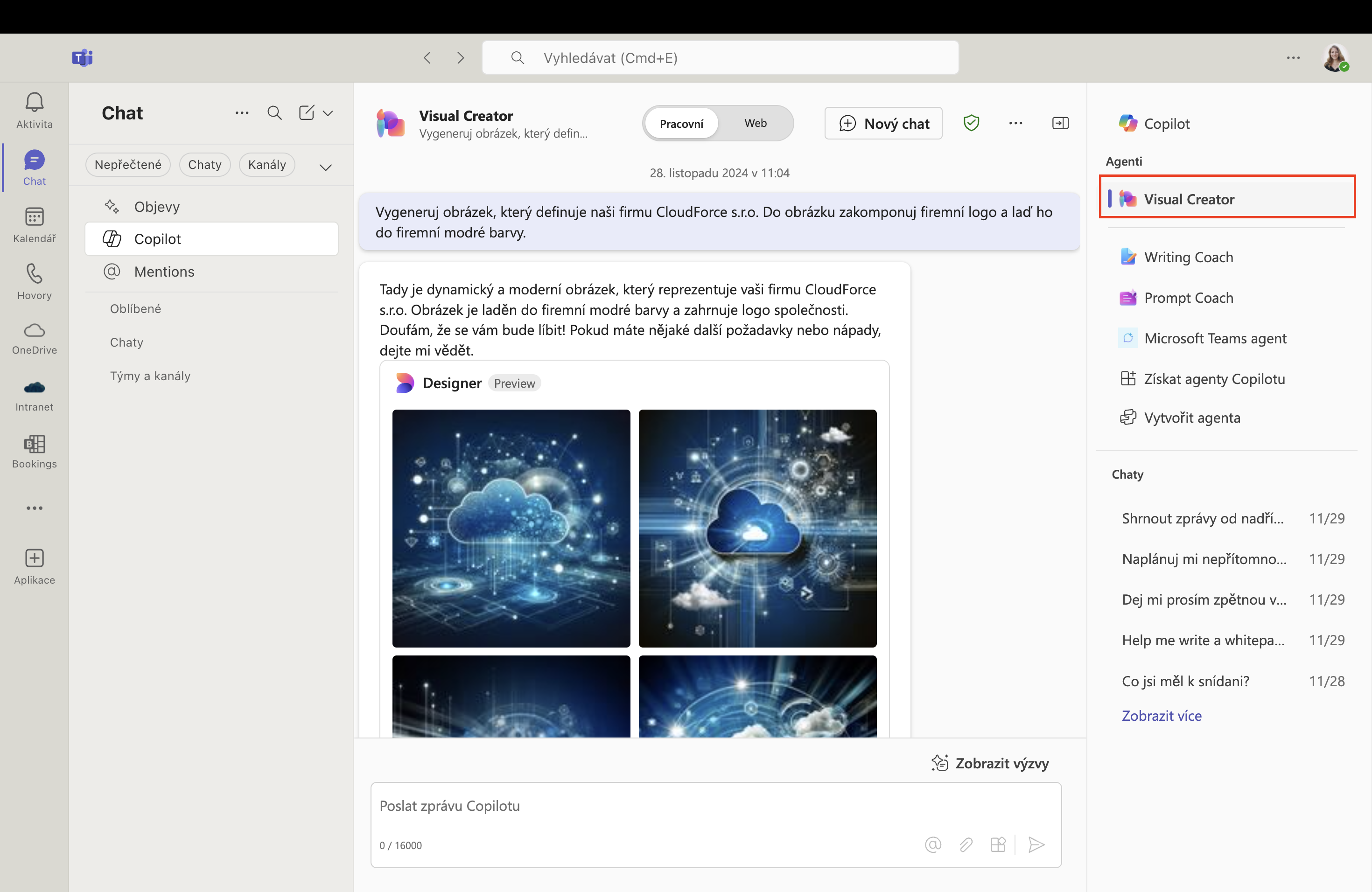Image resolution: width=1372 pixels, height=892 pixels.
Task: Focus the Vyhledávat search field
Action: tap(720, 57)
